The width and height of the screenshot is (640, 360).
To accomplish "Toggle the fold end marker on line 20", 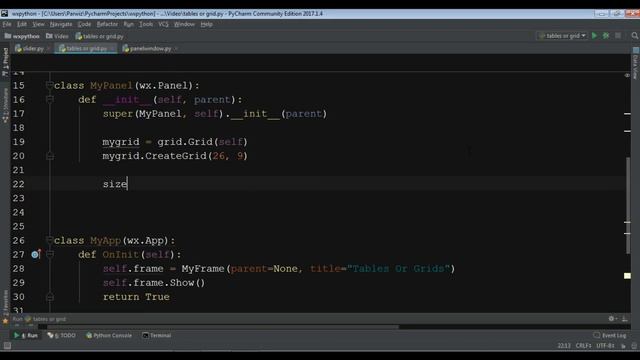I will coord(50,156).
